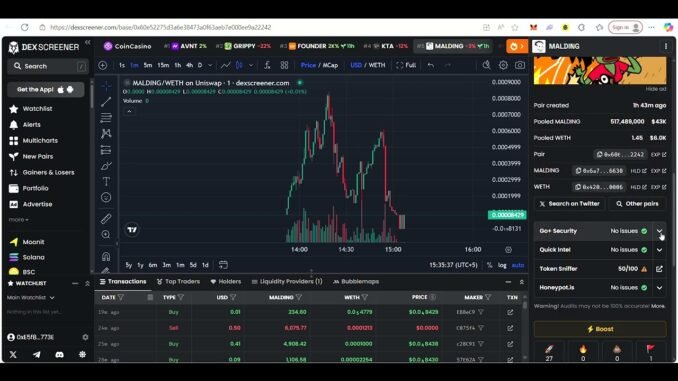Open the Discord link in sidebar
The image size is (678, 381).
point(59,355)
